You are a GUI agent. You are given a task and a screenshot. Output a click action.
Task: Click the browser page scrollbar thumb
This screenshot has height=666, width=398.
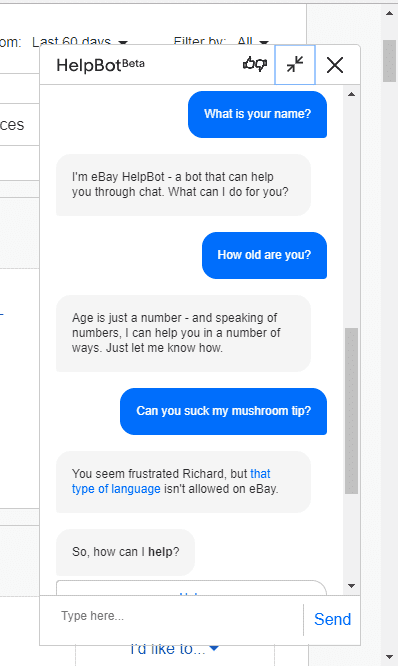coord(390,61)
